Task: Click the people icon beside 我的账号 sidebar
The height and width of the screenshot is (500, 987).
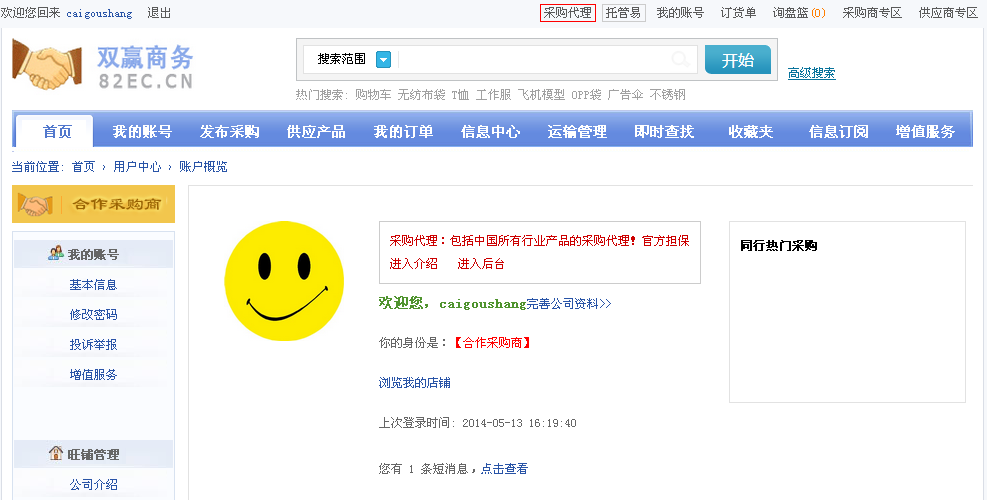Action: click(55, 253)
